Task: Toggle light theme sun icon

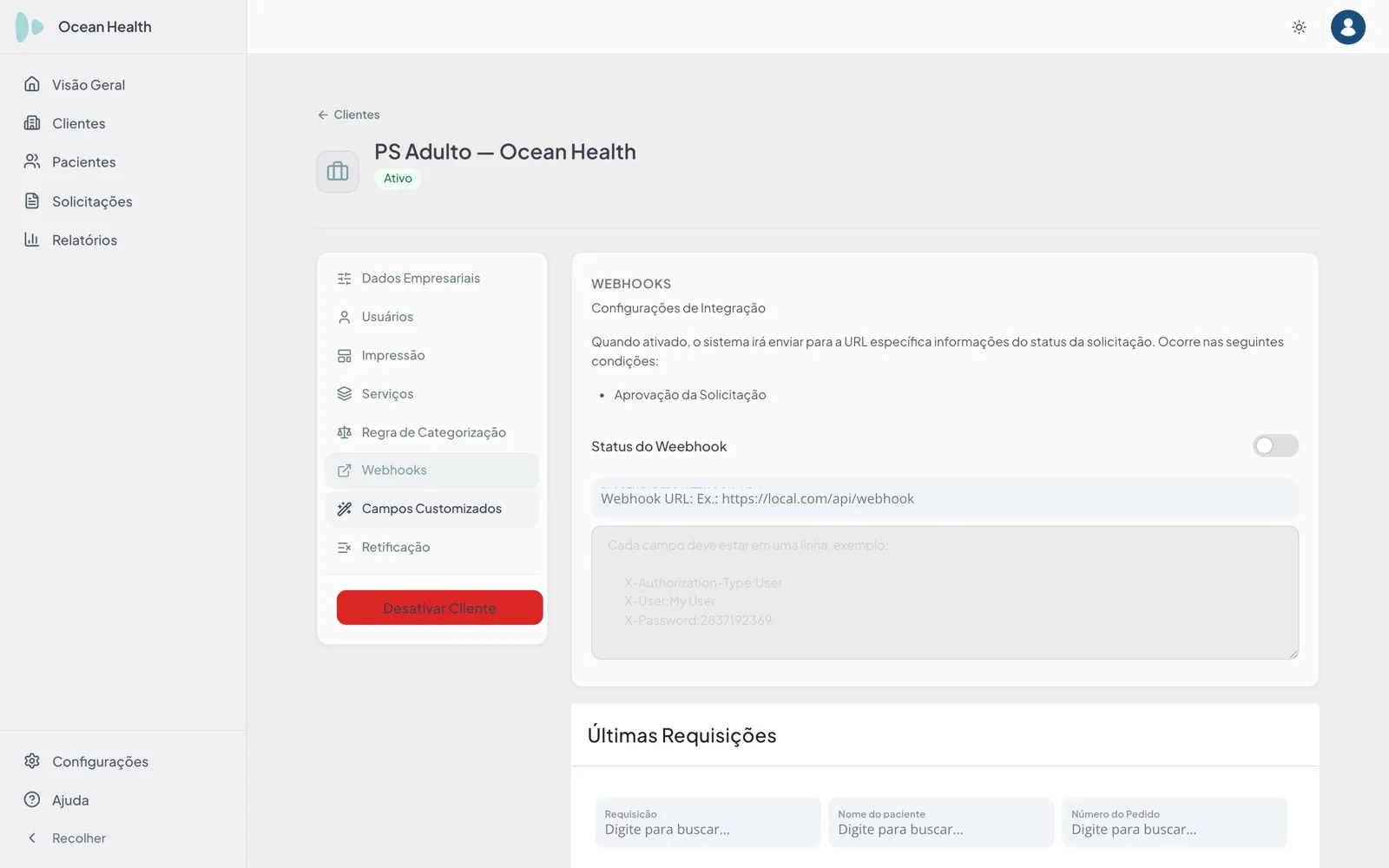Action: point(1299,27)
